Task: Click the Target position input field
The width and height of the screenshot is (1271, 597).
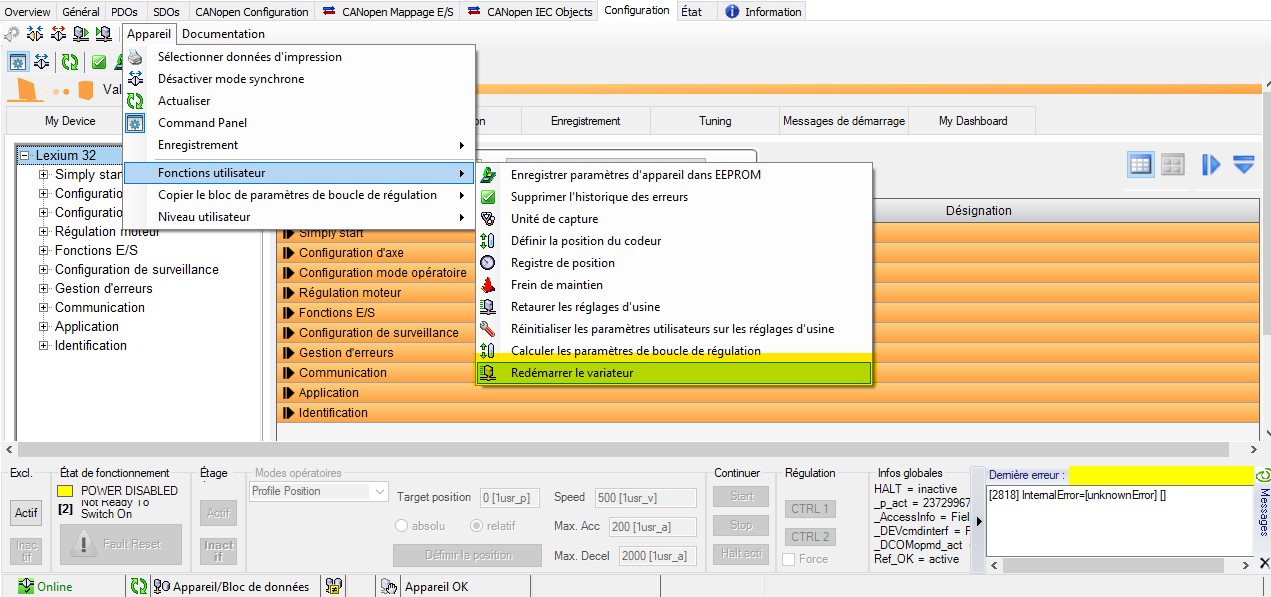Action: coord(510,497)
